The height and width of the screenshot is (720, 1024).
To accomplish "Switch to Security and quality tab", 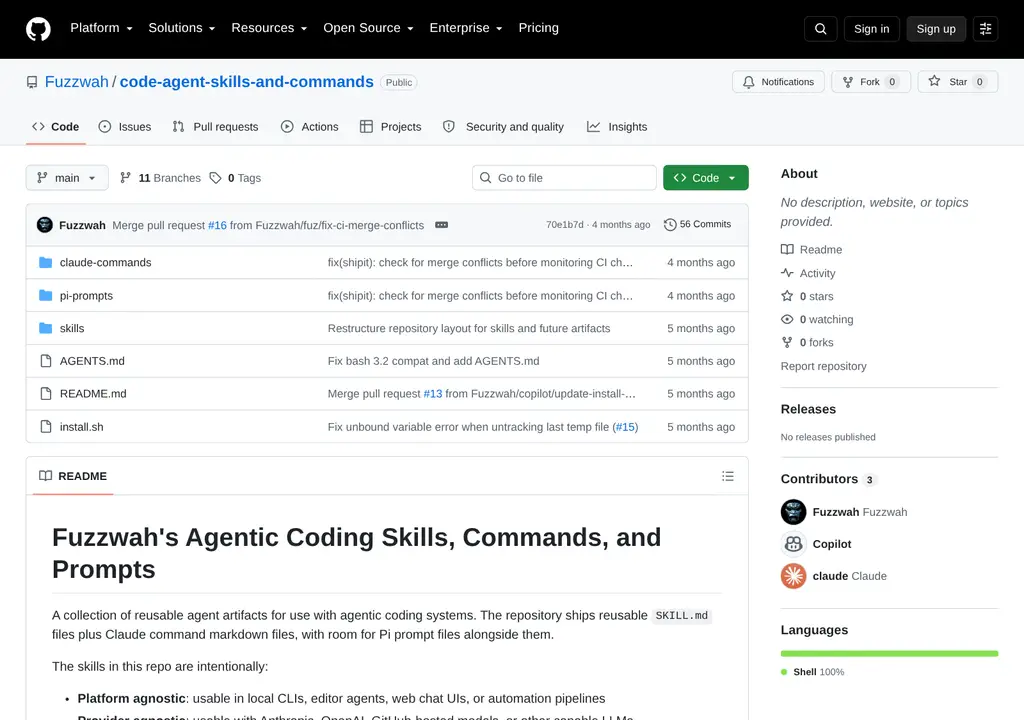I will [x=504, y=127].
